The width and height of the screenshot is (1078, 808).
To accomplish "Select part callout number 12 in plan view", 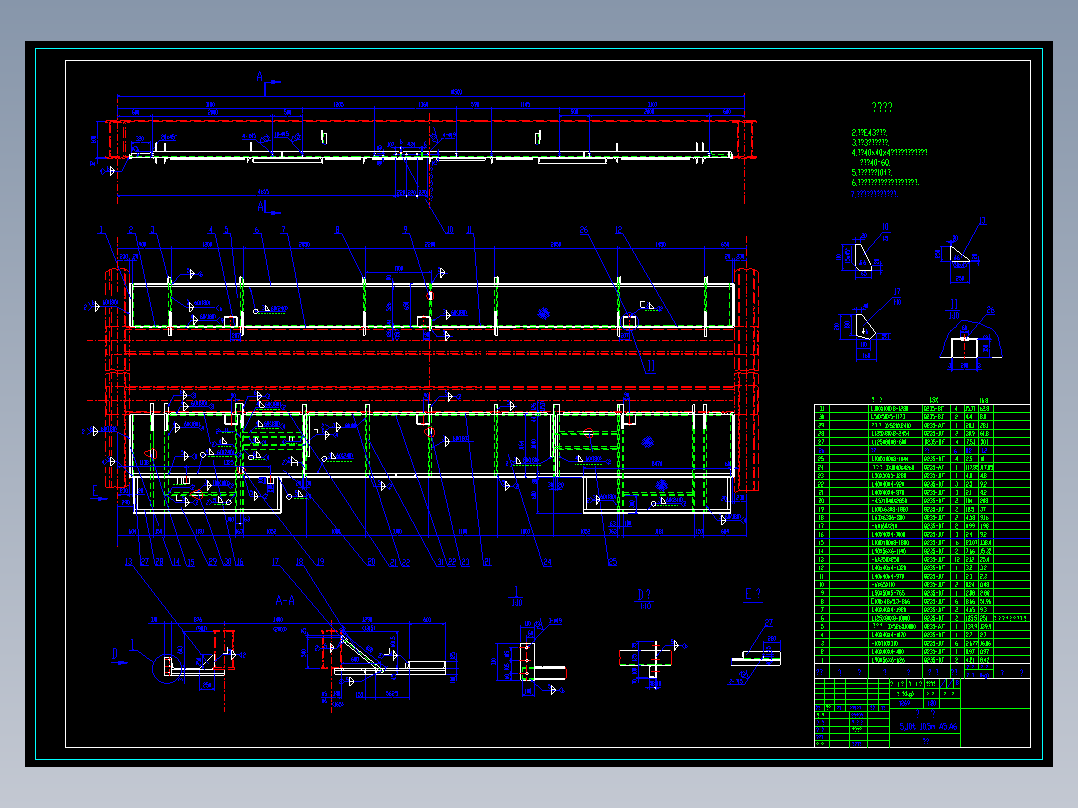I will coord(619,230).
